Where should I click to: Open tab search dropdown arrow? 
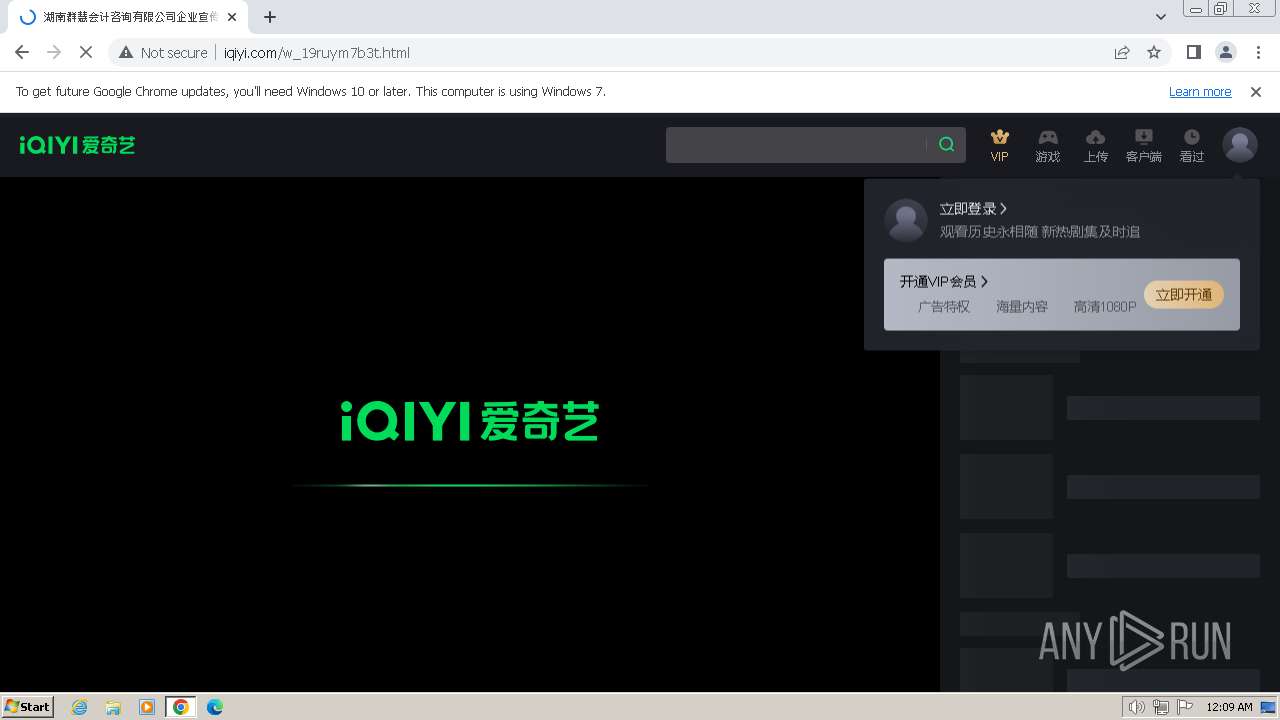pyautogui.click(x=1160, y=17)
